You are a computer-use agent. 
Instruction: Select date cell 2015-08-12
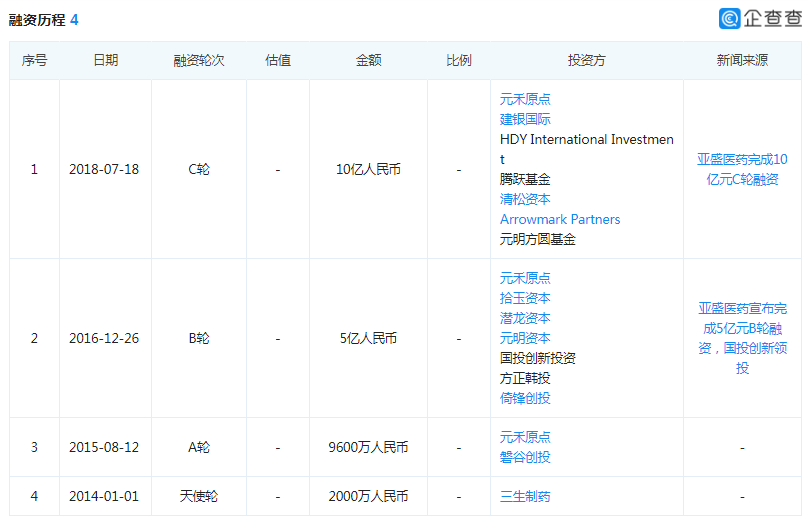coord(104,447)
